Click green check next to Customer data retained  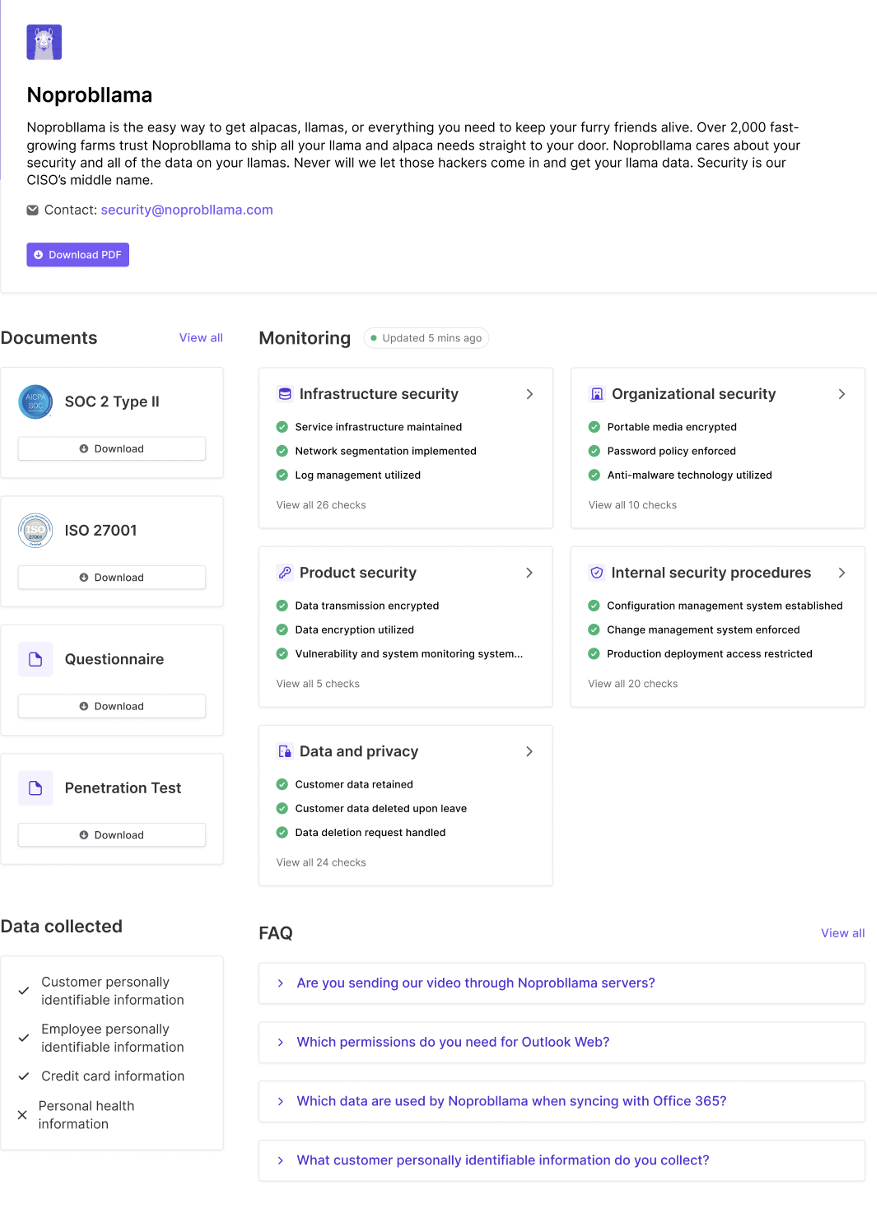282,785
